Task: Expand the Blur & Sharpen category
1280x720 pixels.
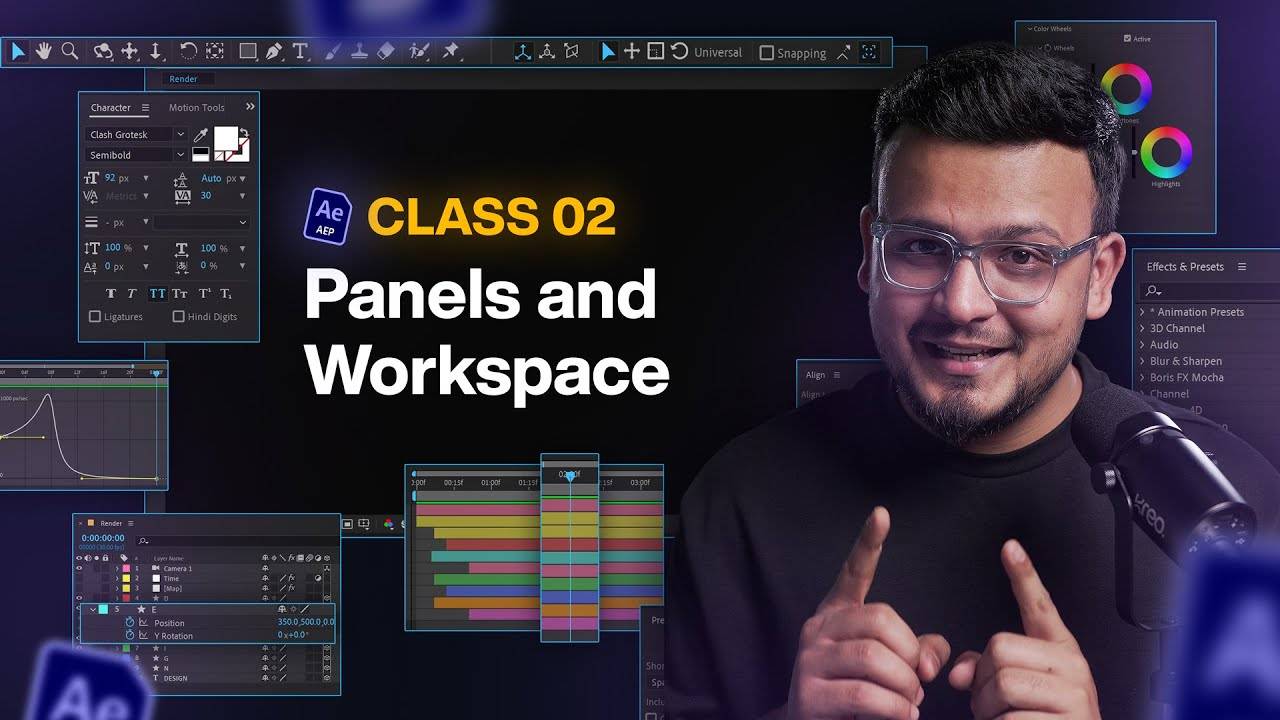Action: click(1142, 361)
